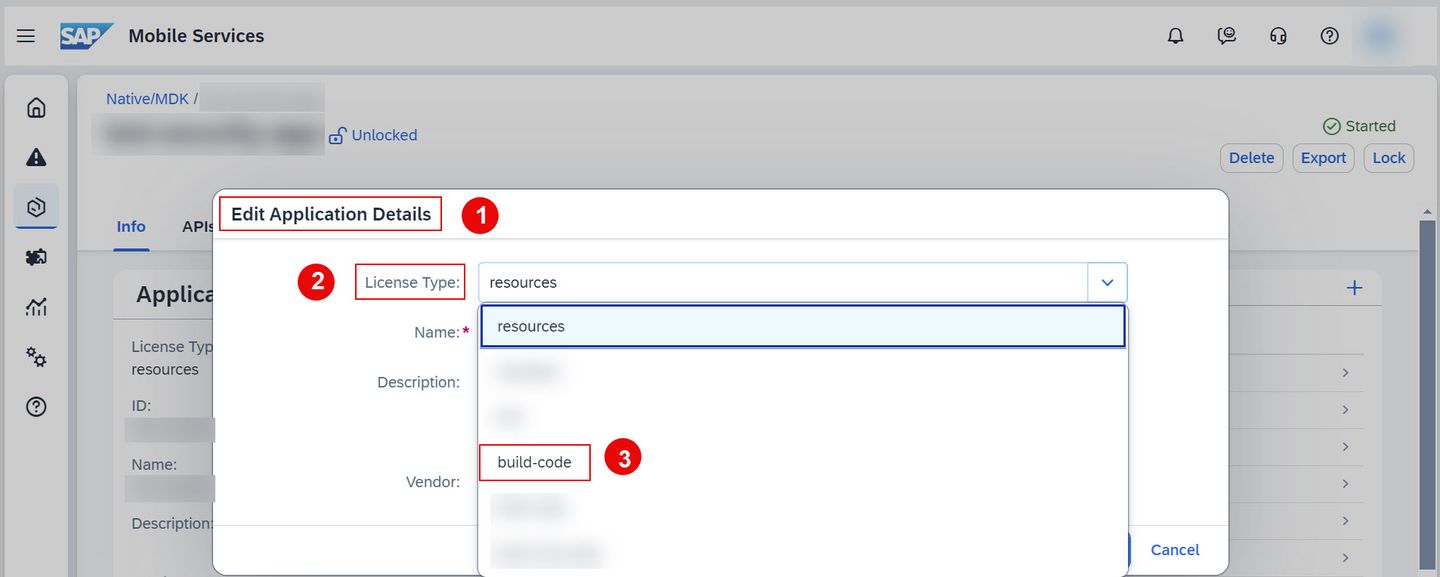1440x577 pixels.
Task: Open the feedback chat icon
Action: pos(1227,36)
